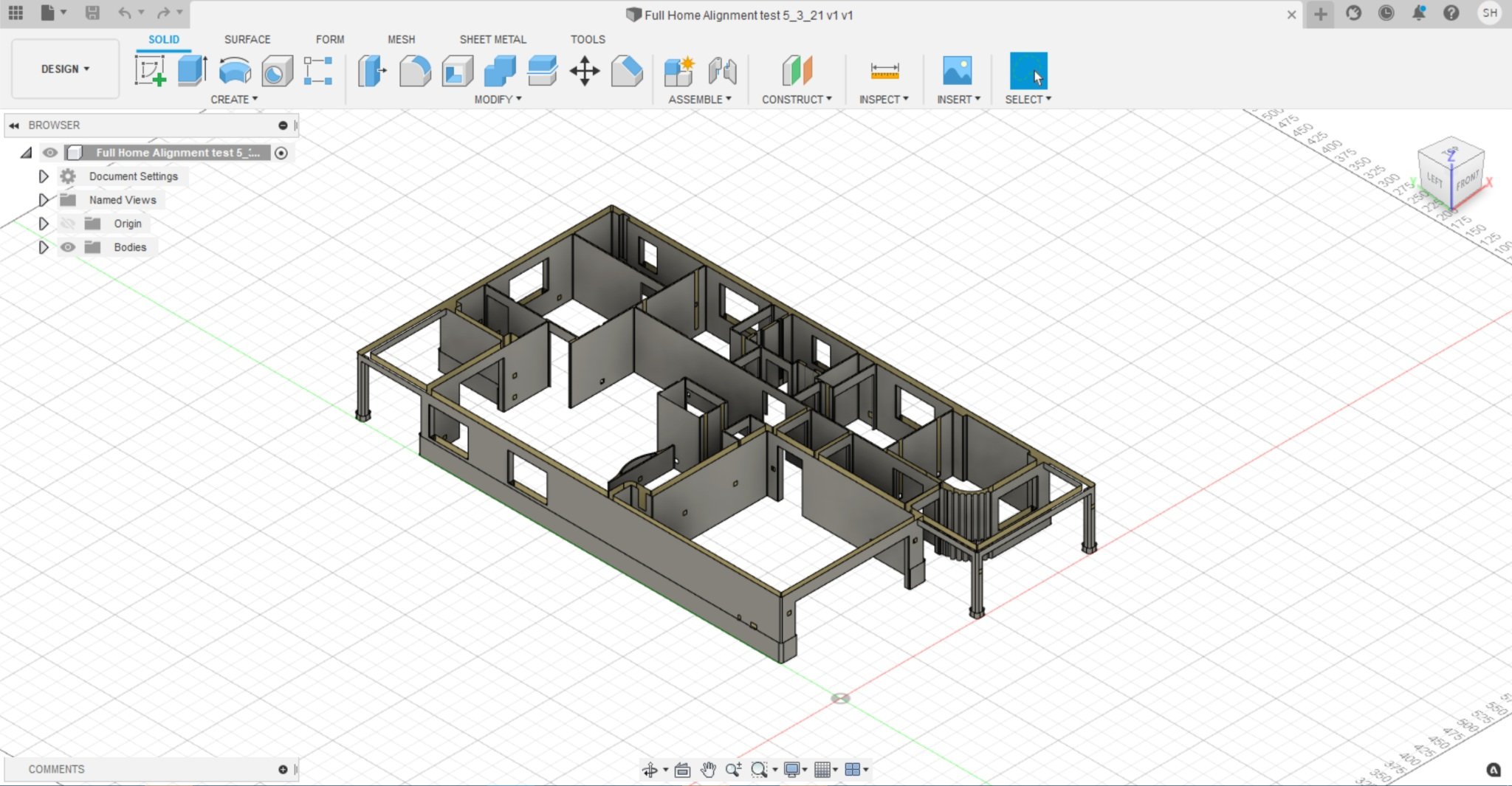Expand Named Views node
Image resolution: width=1512 pixels, height=786 pixels.
(x=44, y=200)
